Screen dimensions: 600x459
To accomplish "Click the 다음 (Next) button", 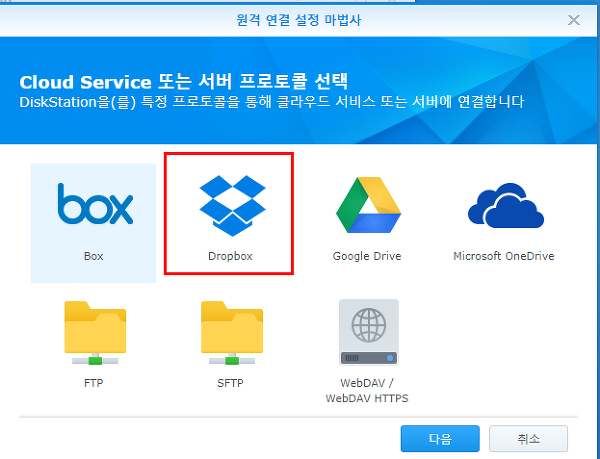I will [x=440, y=438].
